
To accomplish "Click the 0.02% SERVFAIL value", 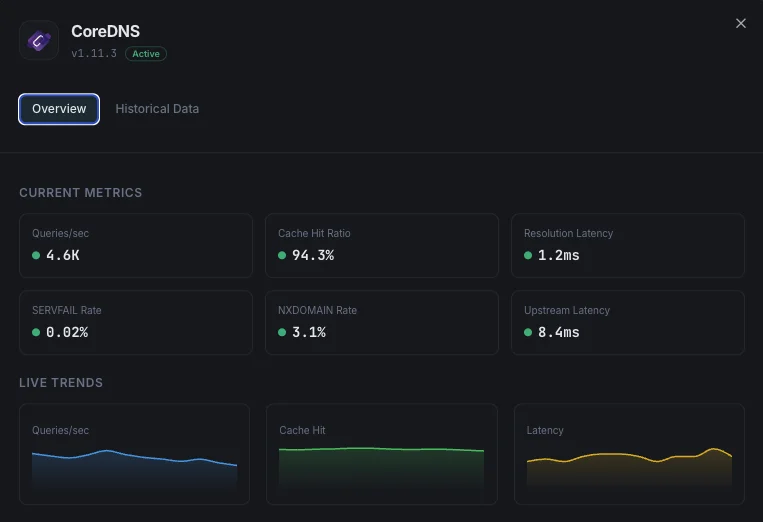I will coord(67,332).
